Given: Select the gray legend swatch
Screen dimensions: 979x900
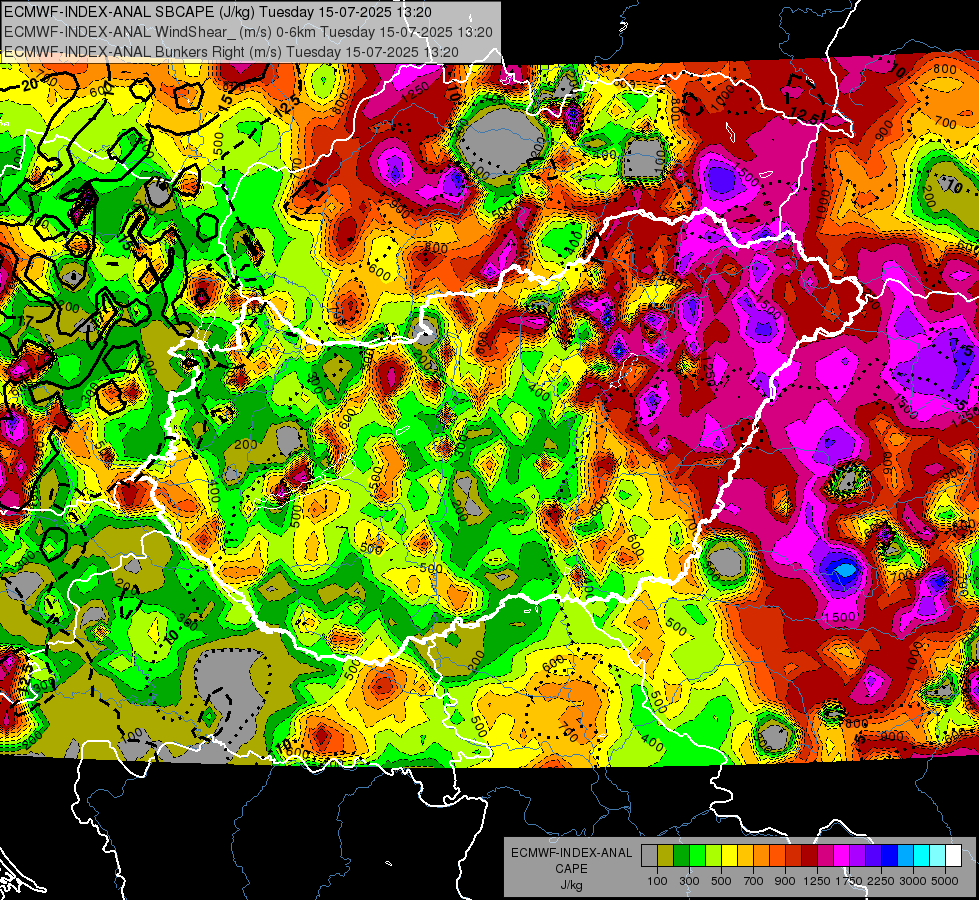Looking at the screenshot, I should [x=649, y=855].
